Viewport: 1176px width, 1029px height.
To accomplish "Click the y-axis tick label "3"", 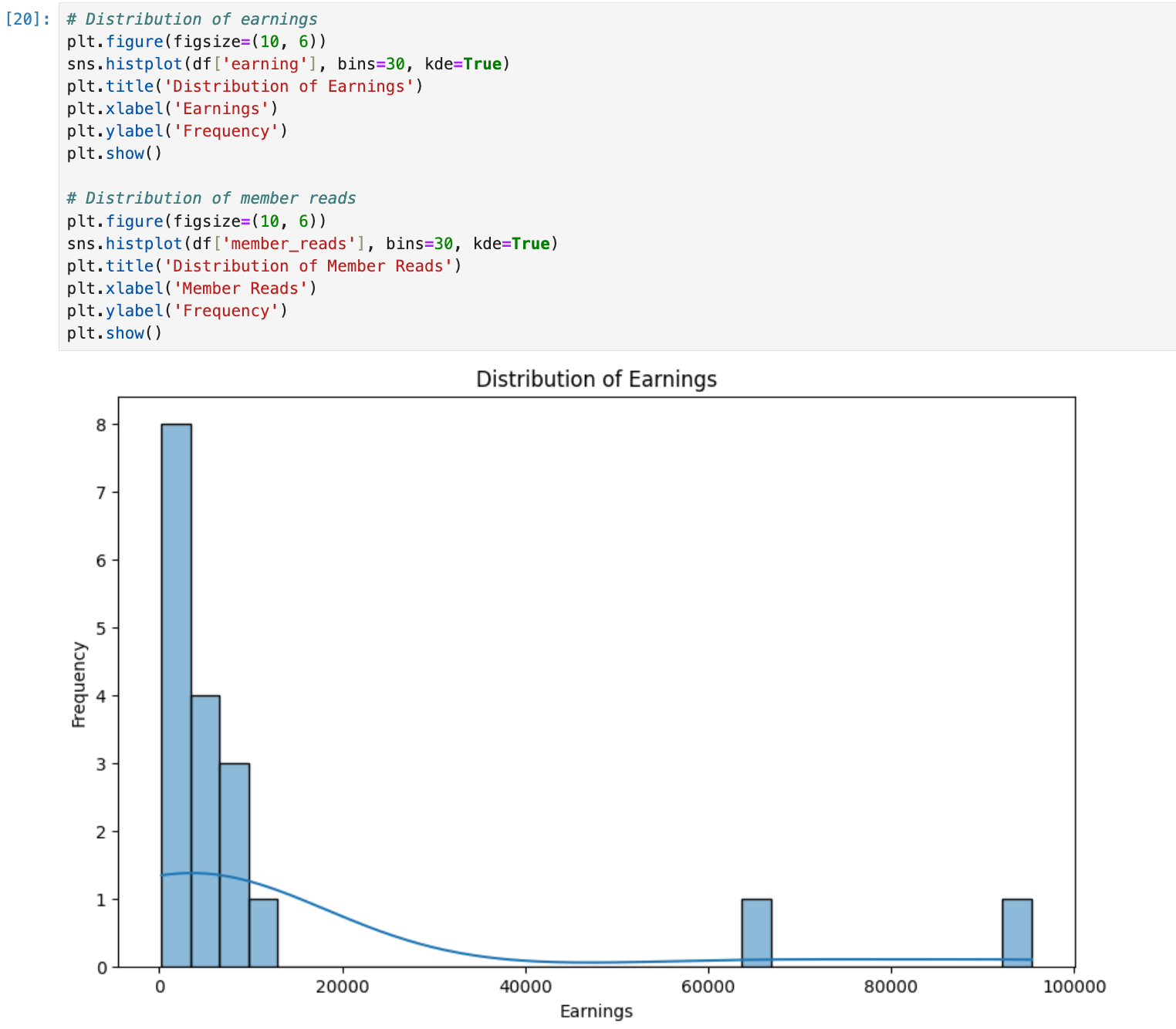I will (102, 764).
